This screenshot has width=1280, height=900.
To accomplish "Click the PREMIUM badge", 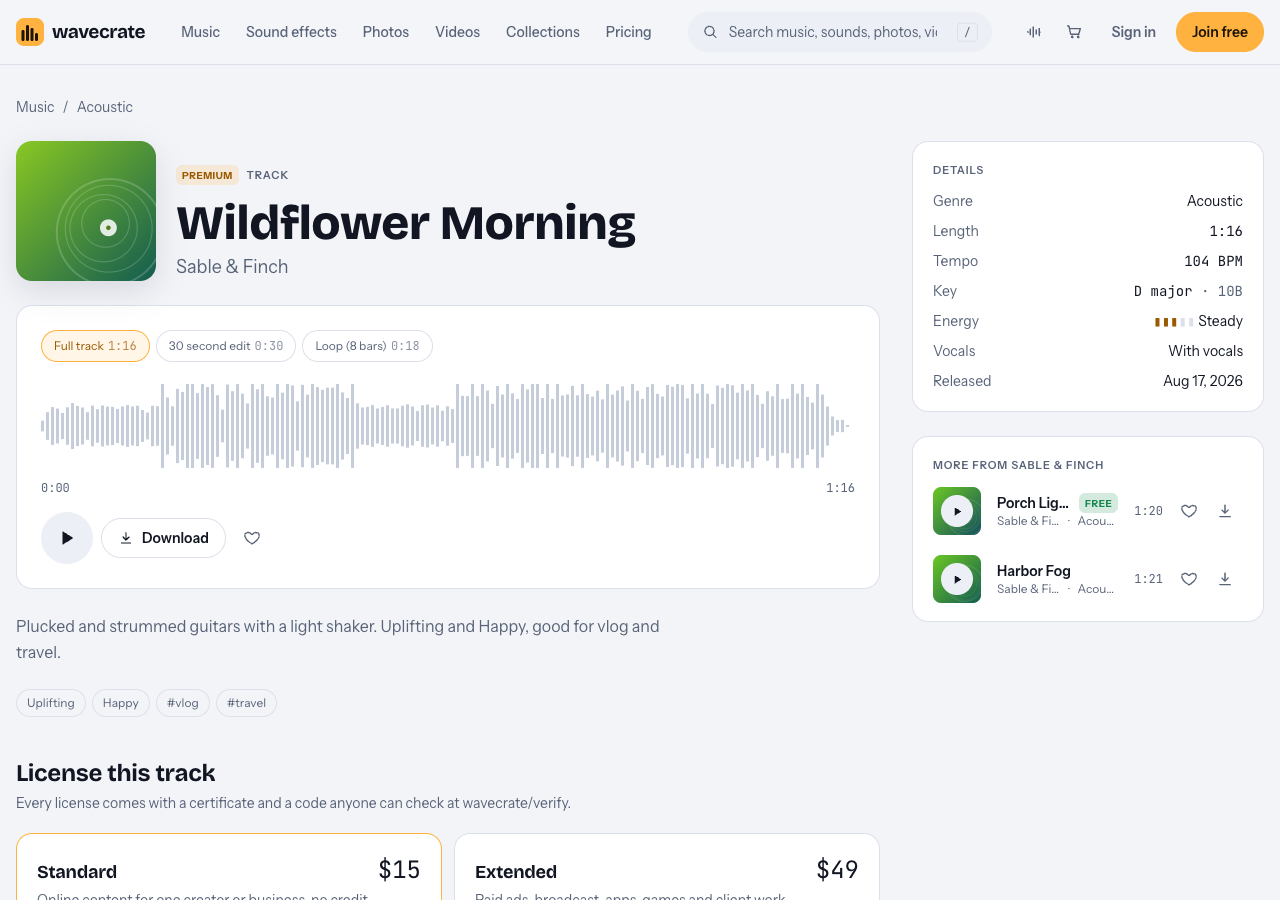I will pyautogui.click(x=207, y=175).
